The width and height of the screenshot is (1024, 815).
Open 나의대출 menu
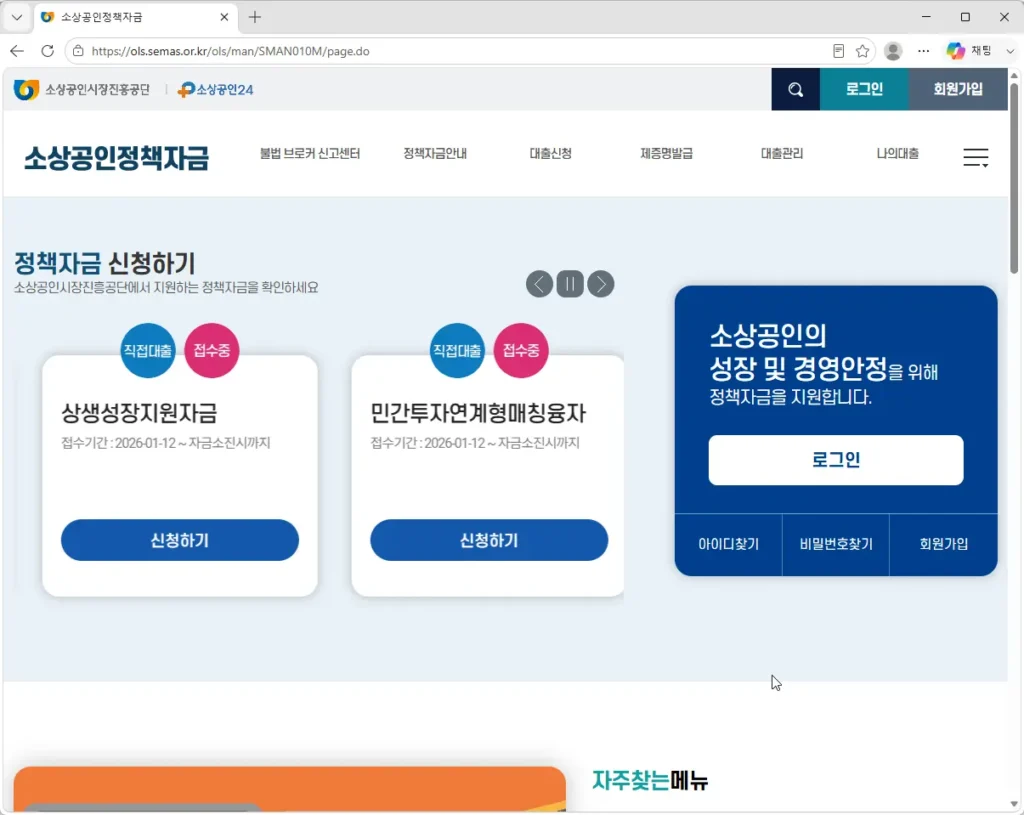(897, 153)
